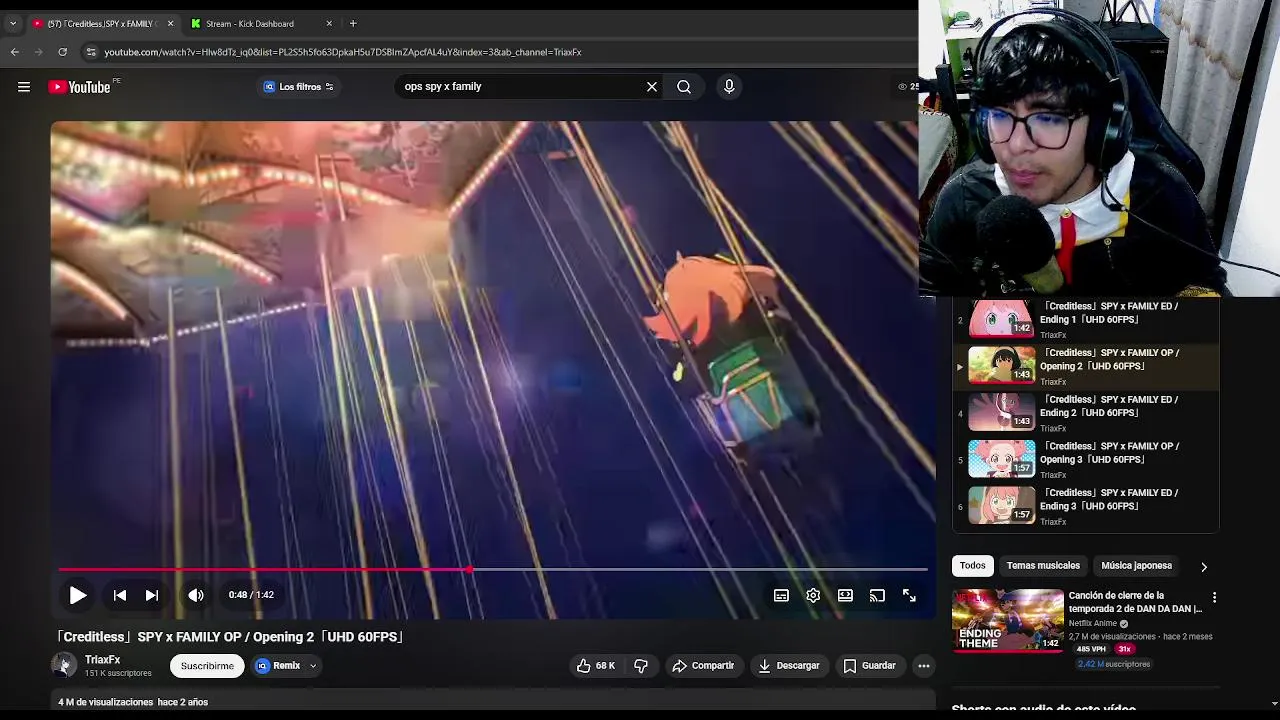This screenshot has height=720, width=1280.
Task: Like the video showing 68 K
Action: [x=595, y=665]
